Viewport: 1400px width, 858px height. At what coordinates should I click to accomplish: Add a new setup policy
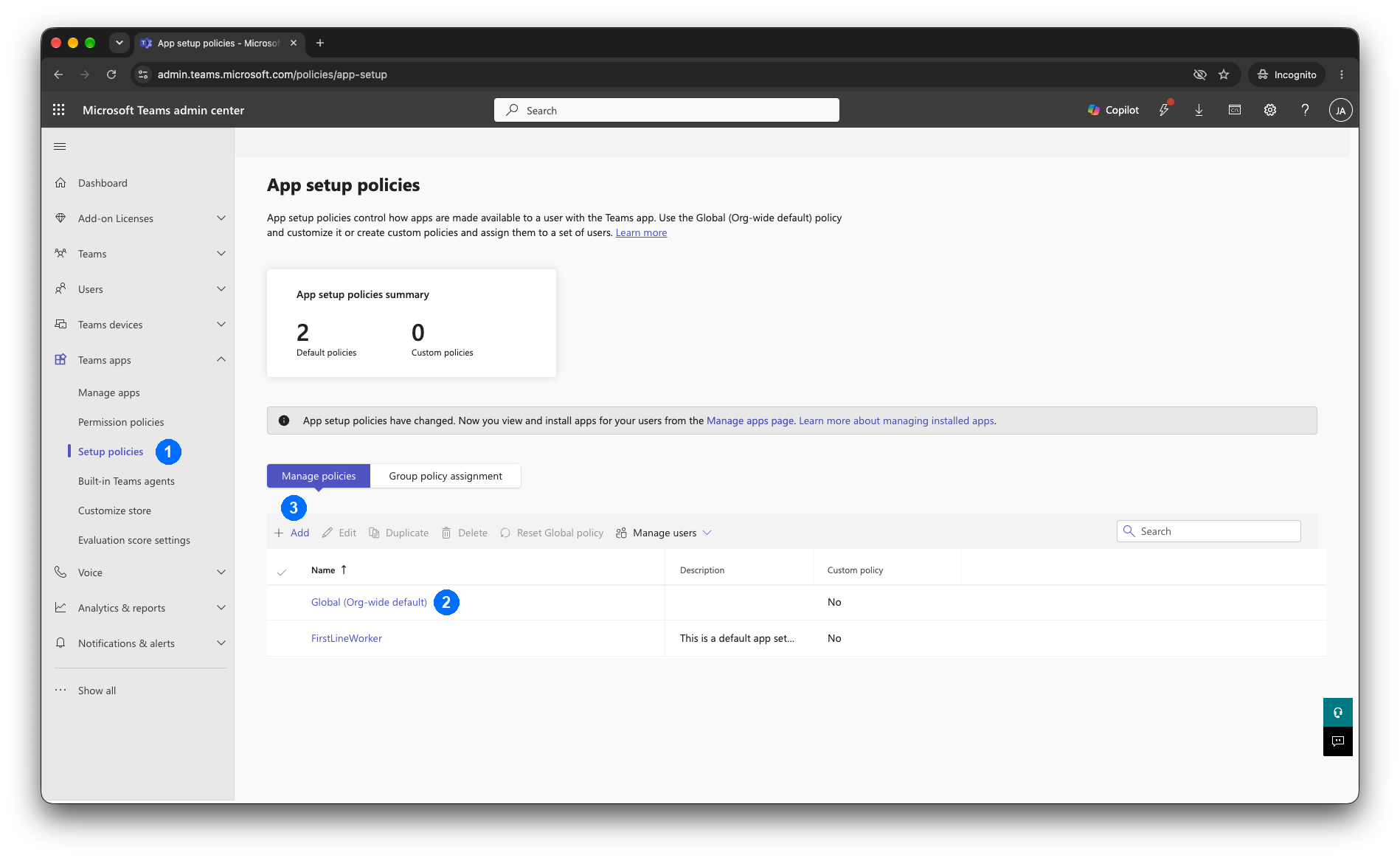(291, 533)
